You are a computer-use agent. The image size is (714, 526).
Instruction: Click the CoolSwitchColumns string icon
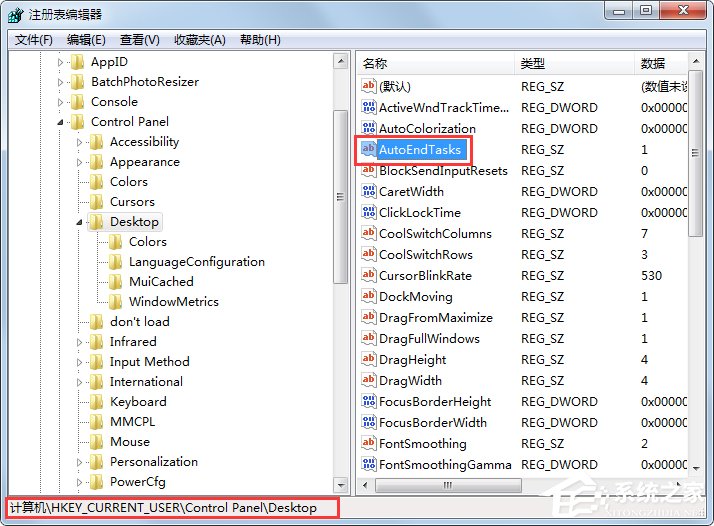pos(368,233)
